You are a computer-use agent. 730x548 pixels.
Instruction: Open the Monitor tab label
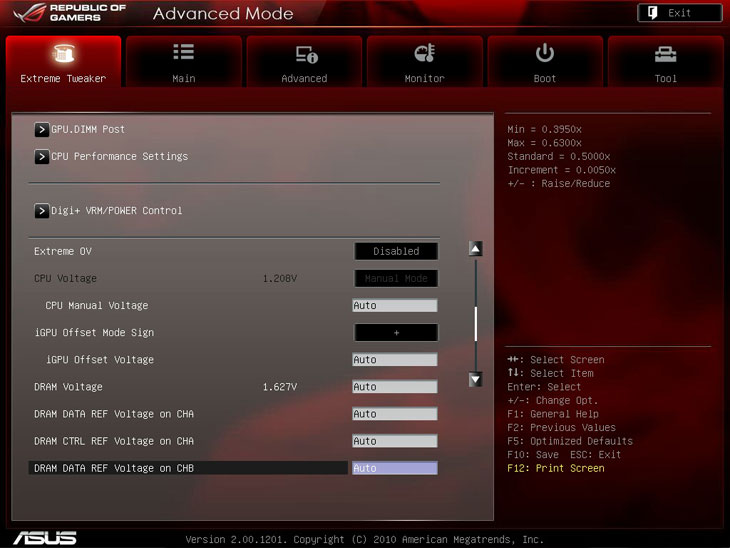click(x=424, y=78)
